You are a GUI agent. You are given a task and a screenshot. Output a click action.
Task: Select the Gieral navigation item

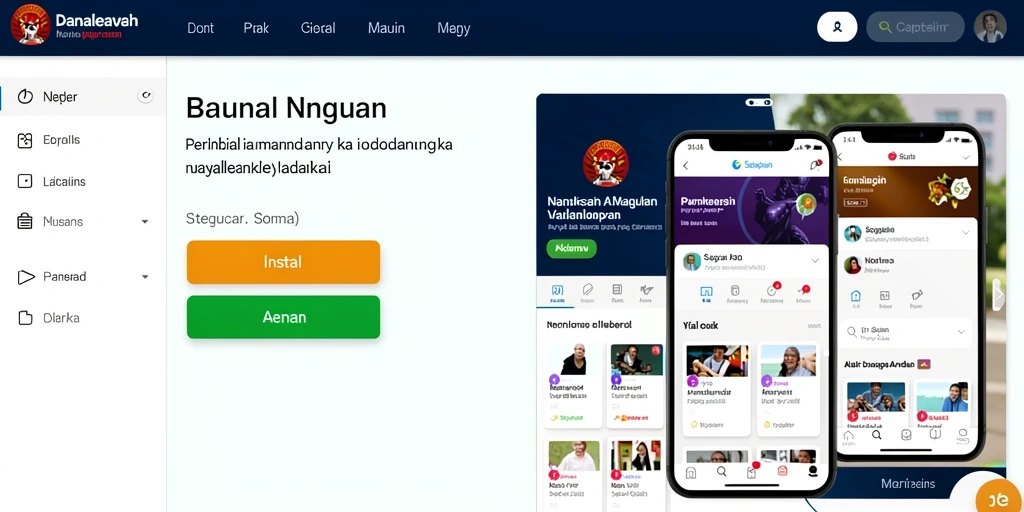coord(318,28)
